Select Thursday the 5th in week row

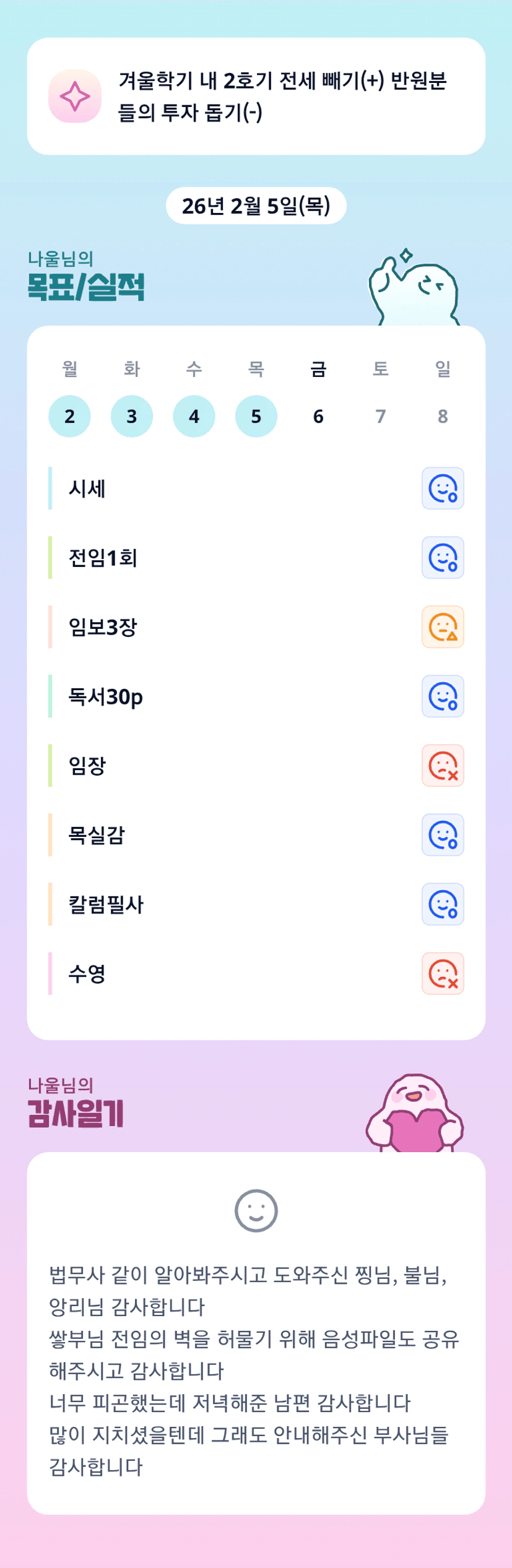(256, 416)
